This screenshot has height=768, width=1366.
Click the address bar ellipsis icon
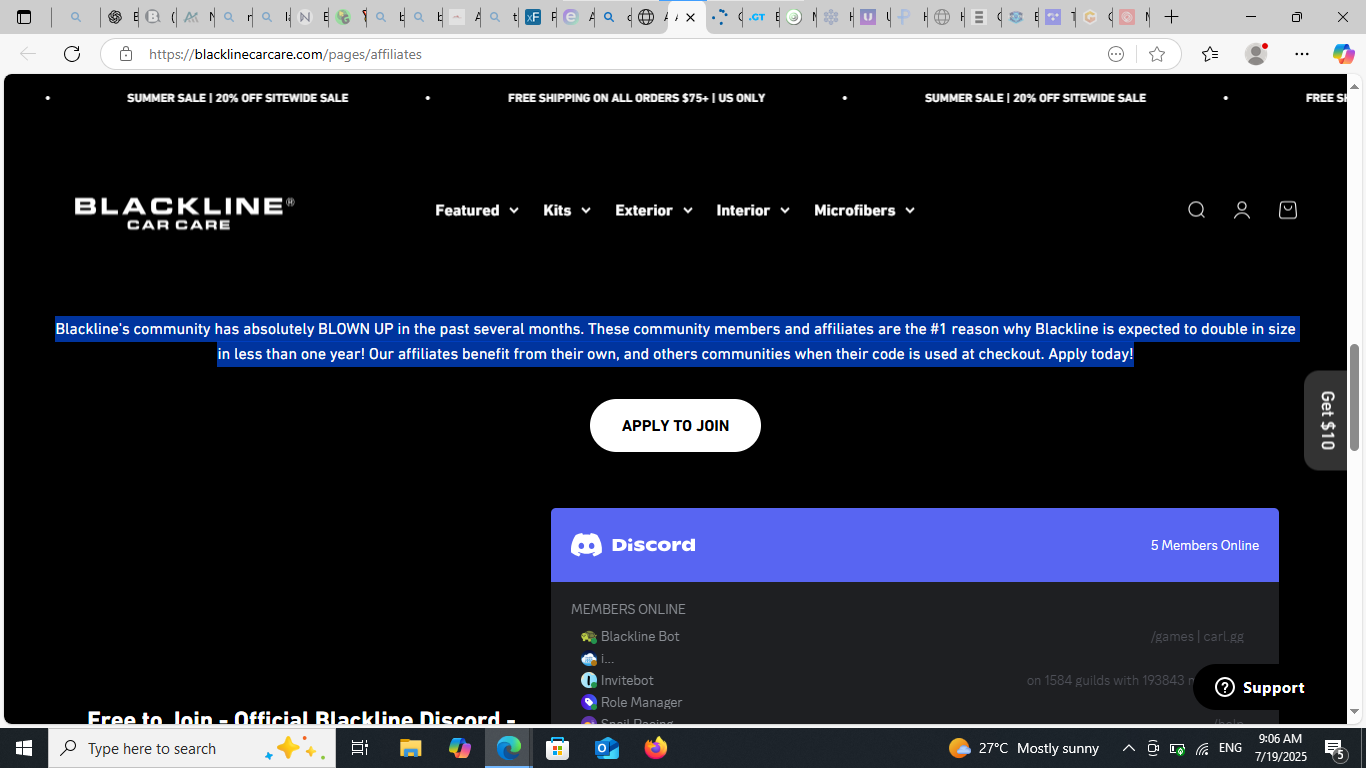point(1116,54)
